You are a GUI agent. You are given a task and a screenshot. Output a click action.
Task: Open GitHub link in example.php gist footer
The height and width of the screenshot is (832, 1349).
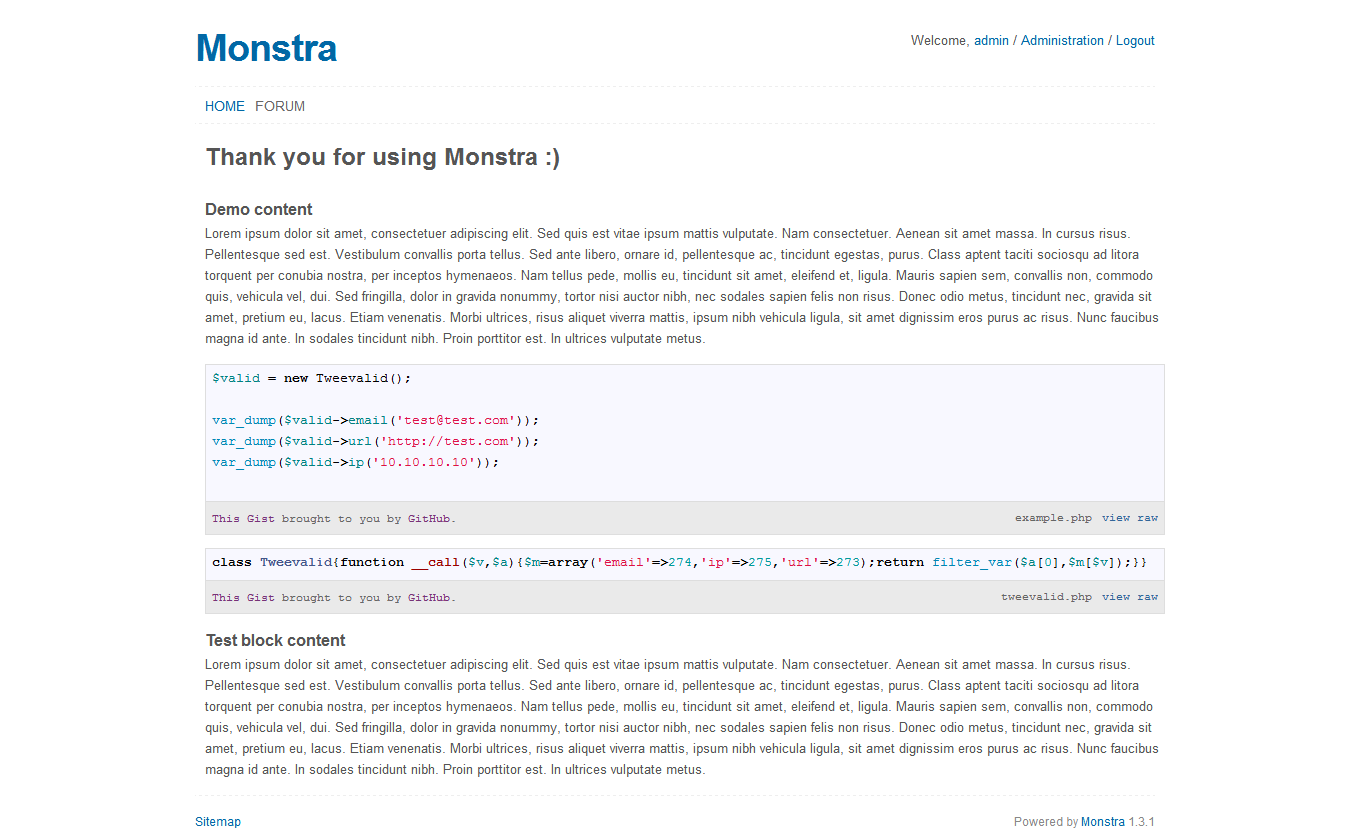coord(429,519)
